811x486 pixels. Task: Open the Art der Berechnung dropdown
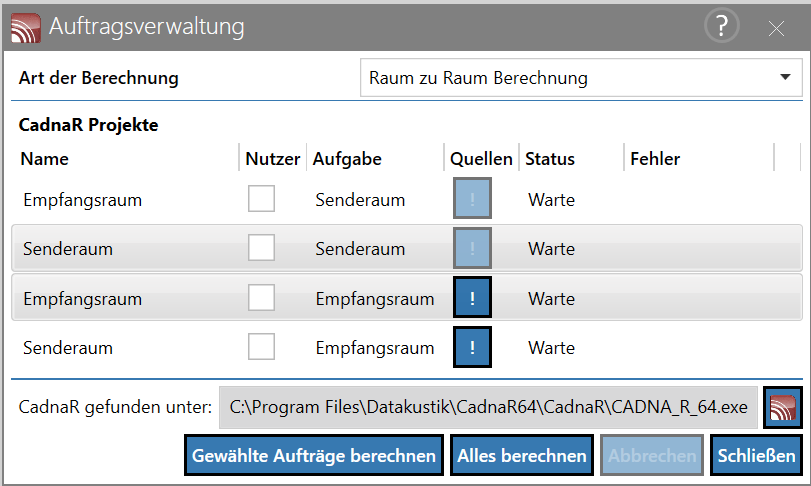point(581,78)
